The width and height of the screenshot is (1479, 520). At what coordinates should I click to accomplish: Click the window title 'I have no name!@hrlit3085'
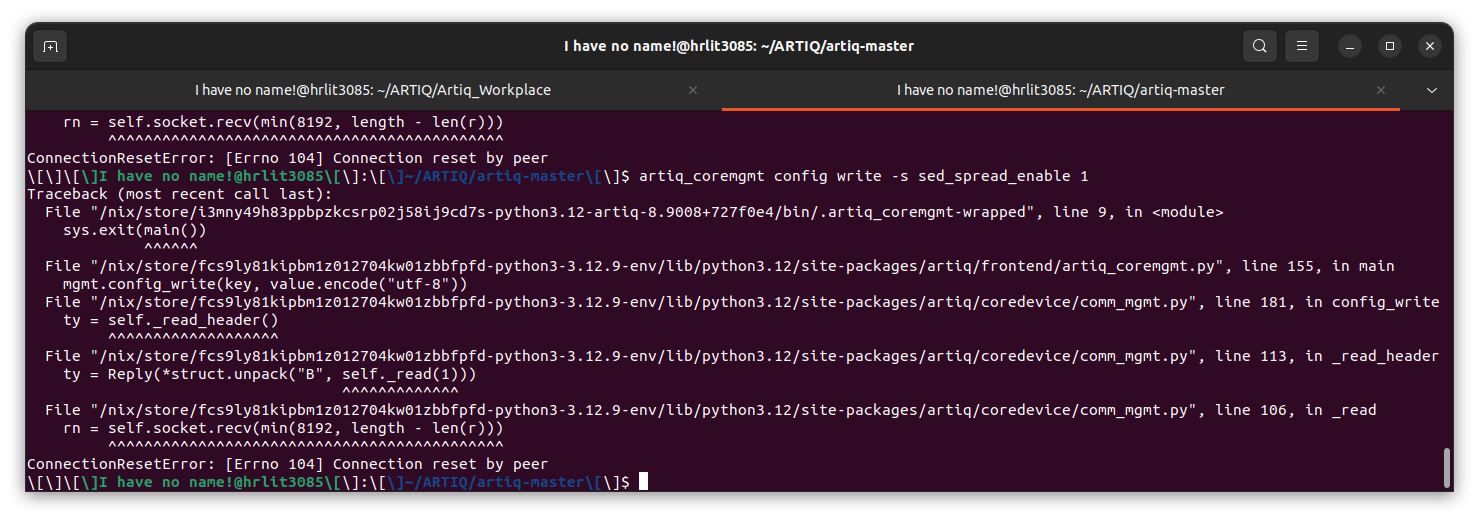(739, 46)
